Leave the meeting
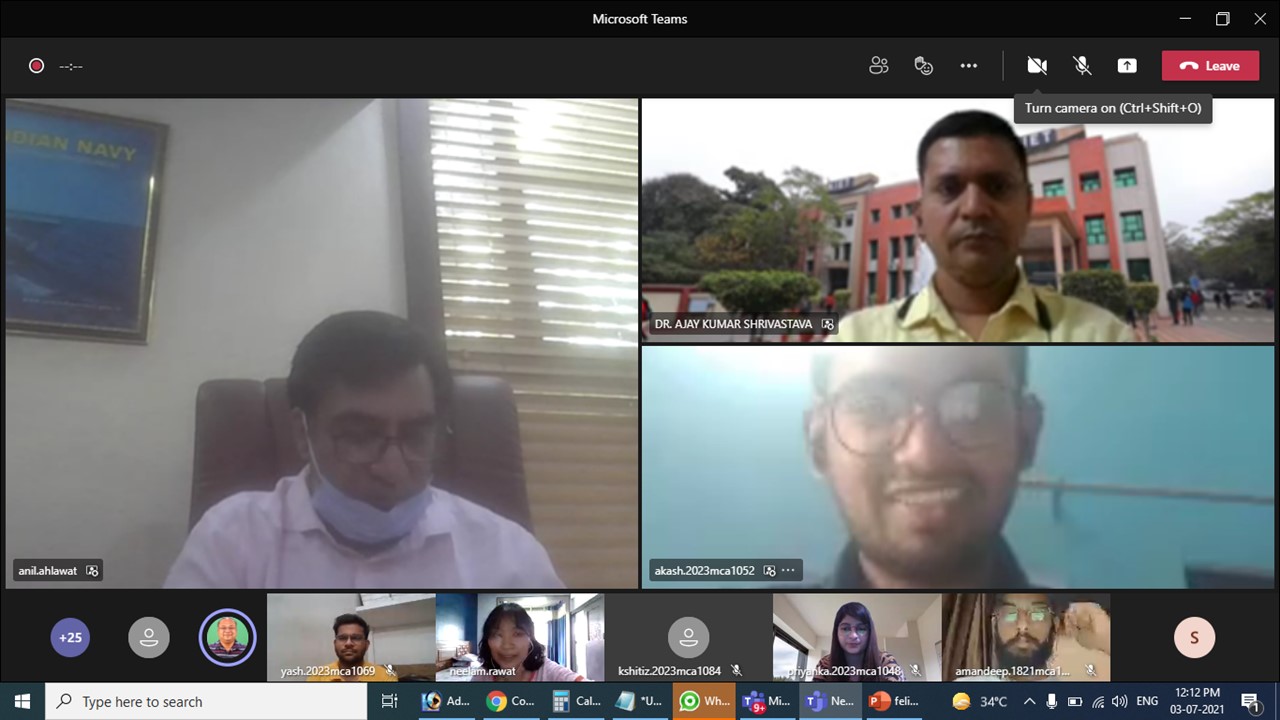The height and width of the screenshot is (720, 1280). 1210,66
